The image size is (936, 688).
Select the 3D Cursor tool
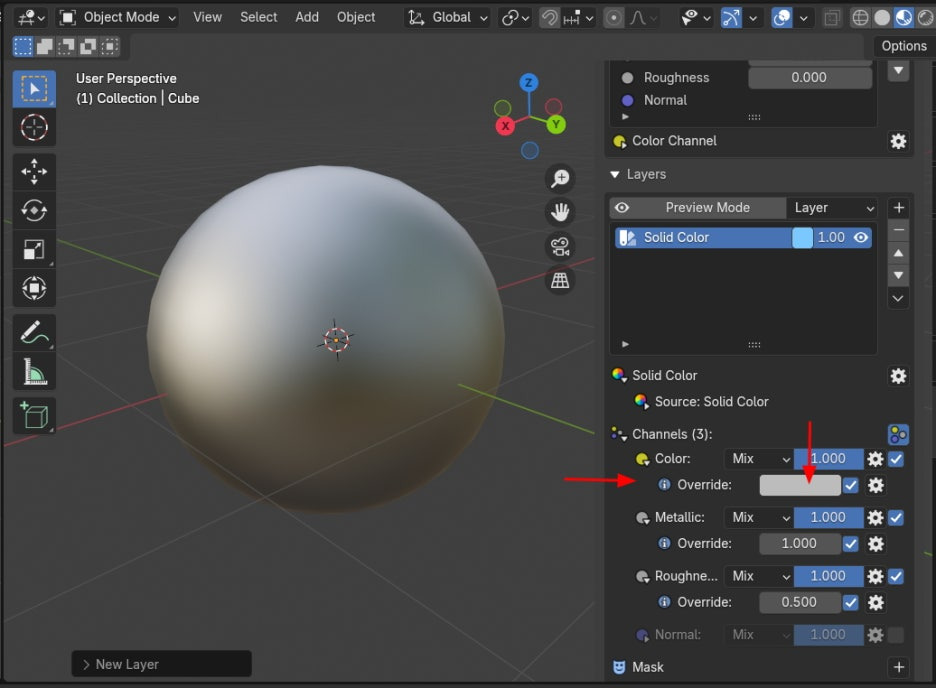click(x=34, y=127)
